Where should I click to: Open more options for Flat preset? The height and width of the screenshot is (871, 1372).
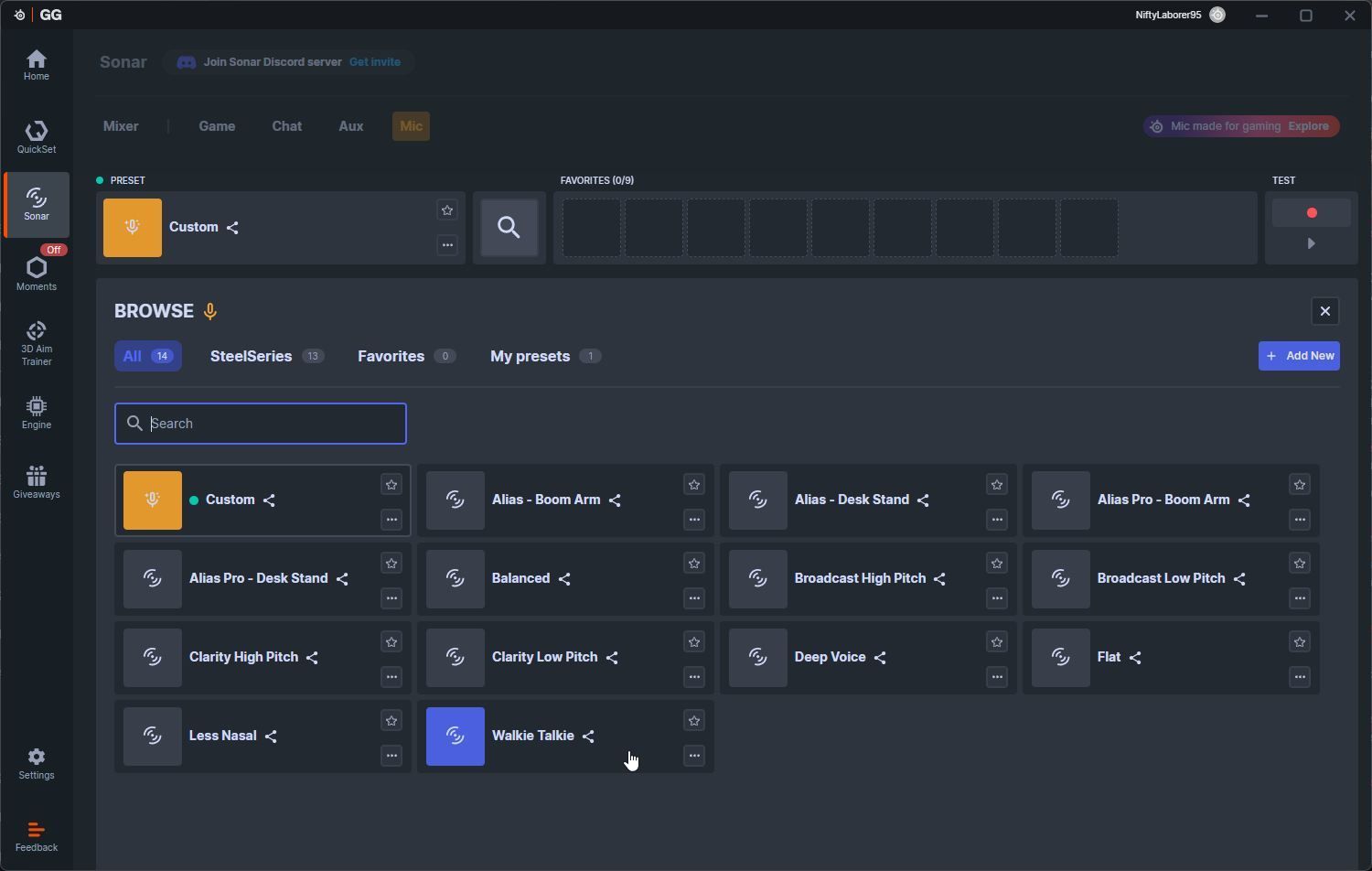[x=1300, y=677]
